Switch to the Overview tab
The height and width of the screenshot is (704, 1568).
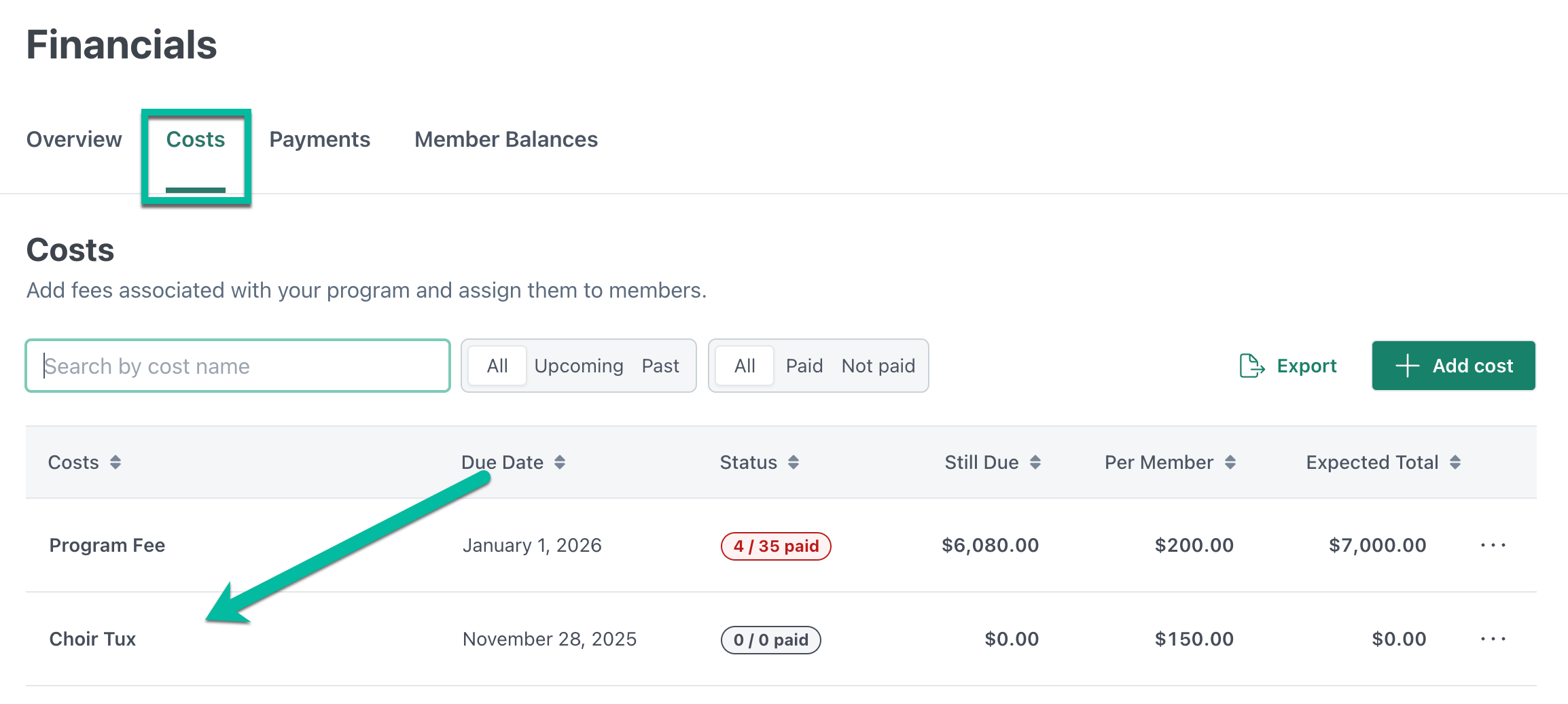coord(74,139)
